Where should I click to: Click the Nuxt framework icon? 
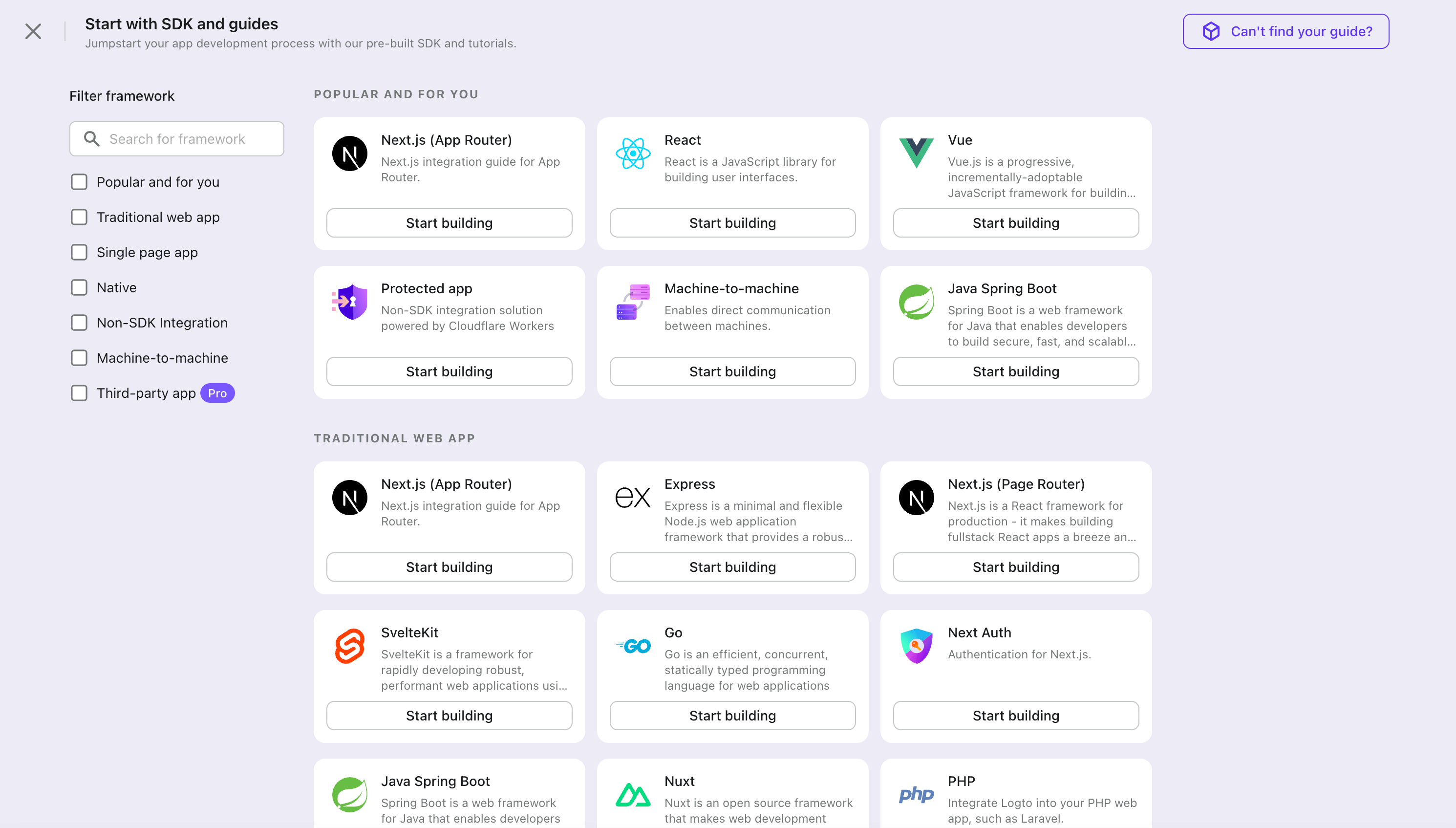pyautogui.click(x=633, y=794)
